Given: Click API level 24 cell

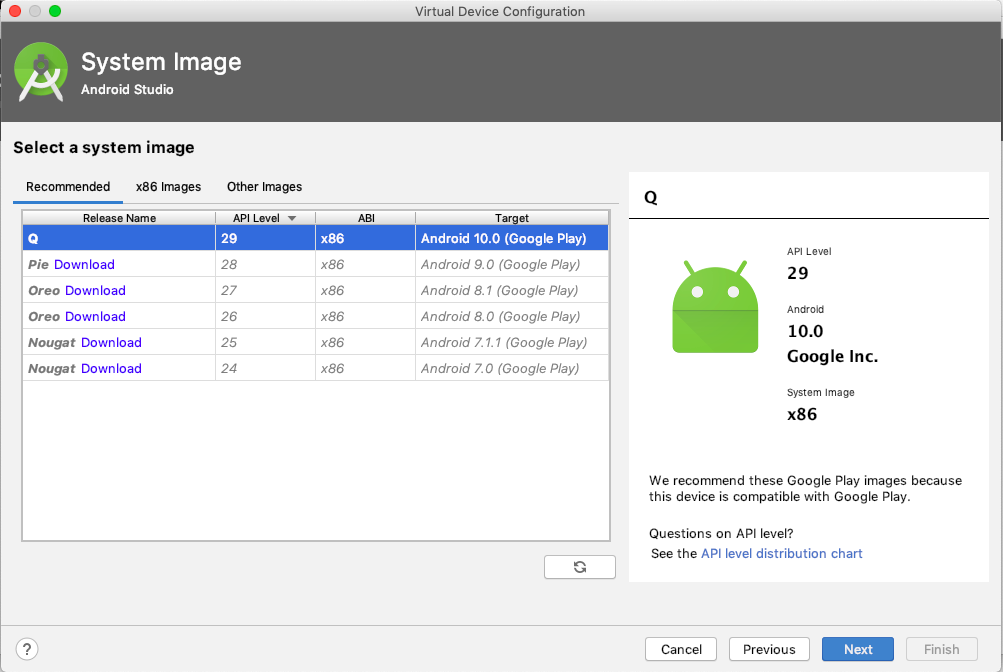Looking at the screenshot, I should pyautogui.click(x=265, y=368).
